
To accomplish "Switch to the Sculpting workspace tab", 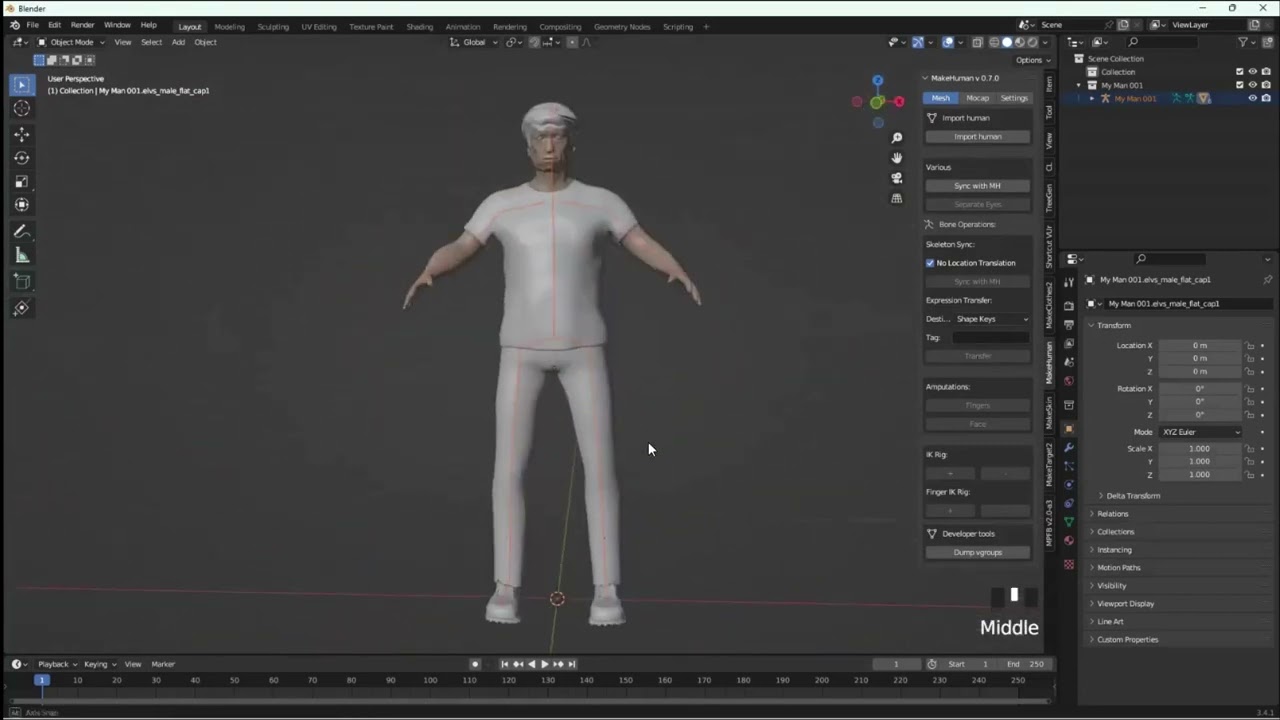I will coord(273,27).
